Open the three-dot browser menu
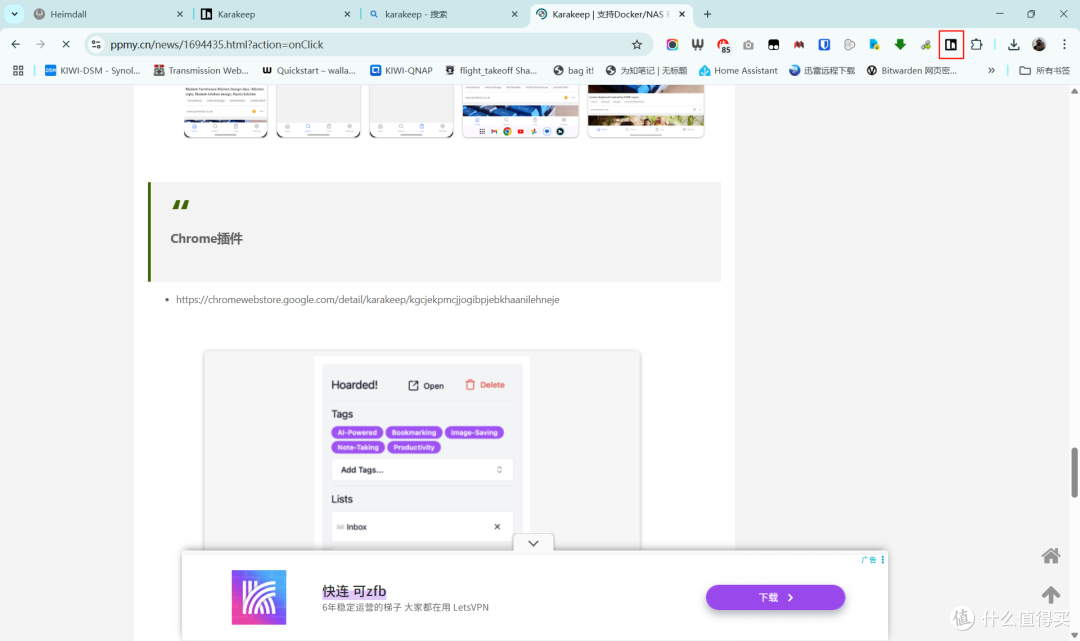1080x641 pixels. 1063,44
